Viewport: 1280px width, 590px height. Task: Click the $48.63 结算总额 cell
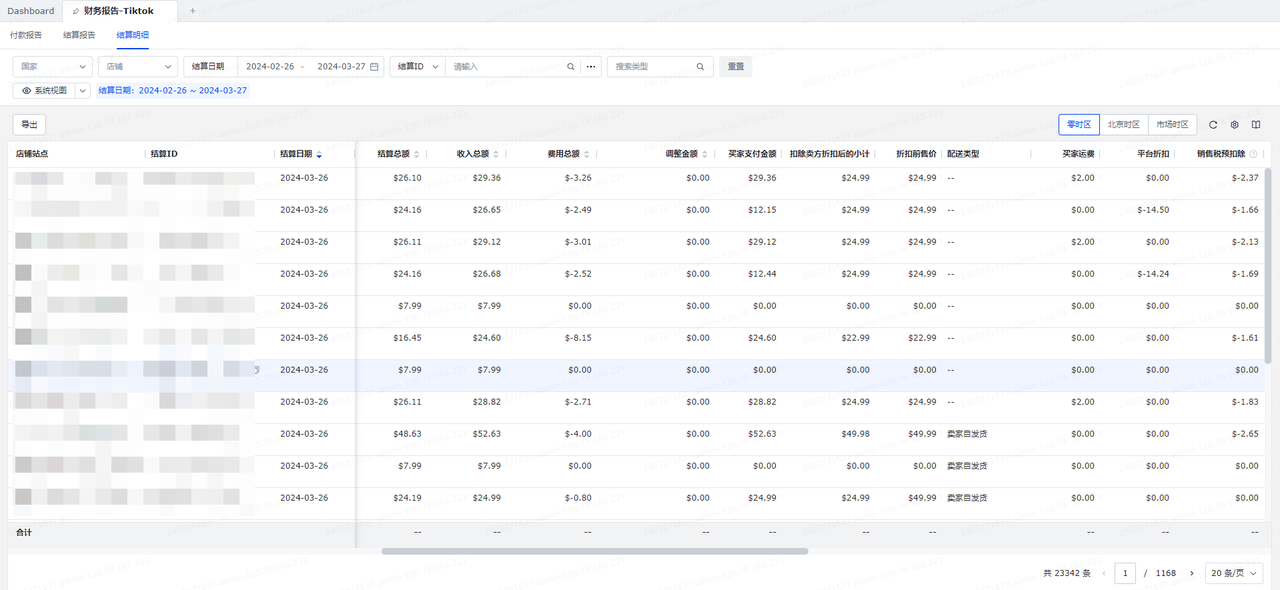(x=407, y=434)
